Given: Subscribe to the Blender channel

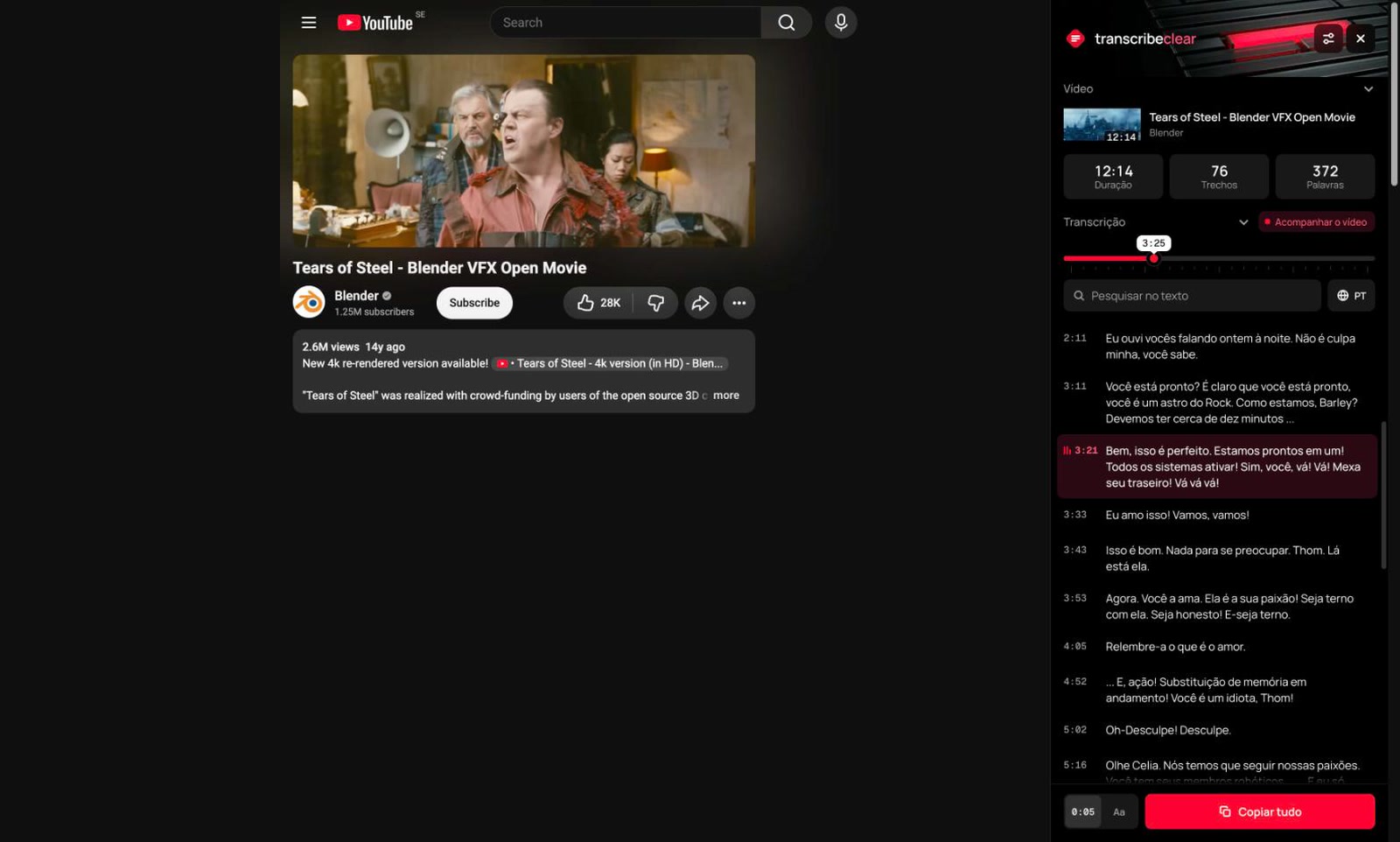Looking at the screenshot, I should (474, 303).
